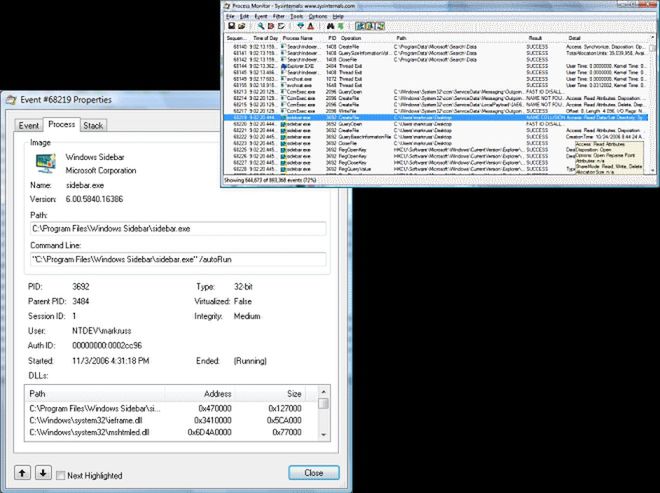The image size is (660, 493).
Task: Click the Event Properties title bar icon
Action: [x=11, y=100]
